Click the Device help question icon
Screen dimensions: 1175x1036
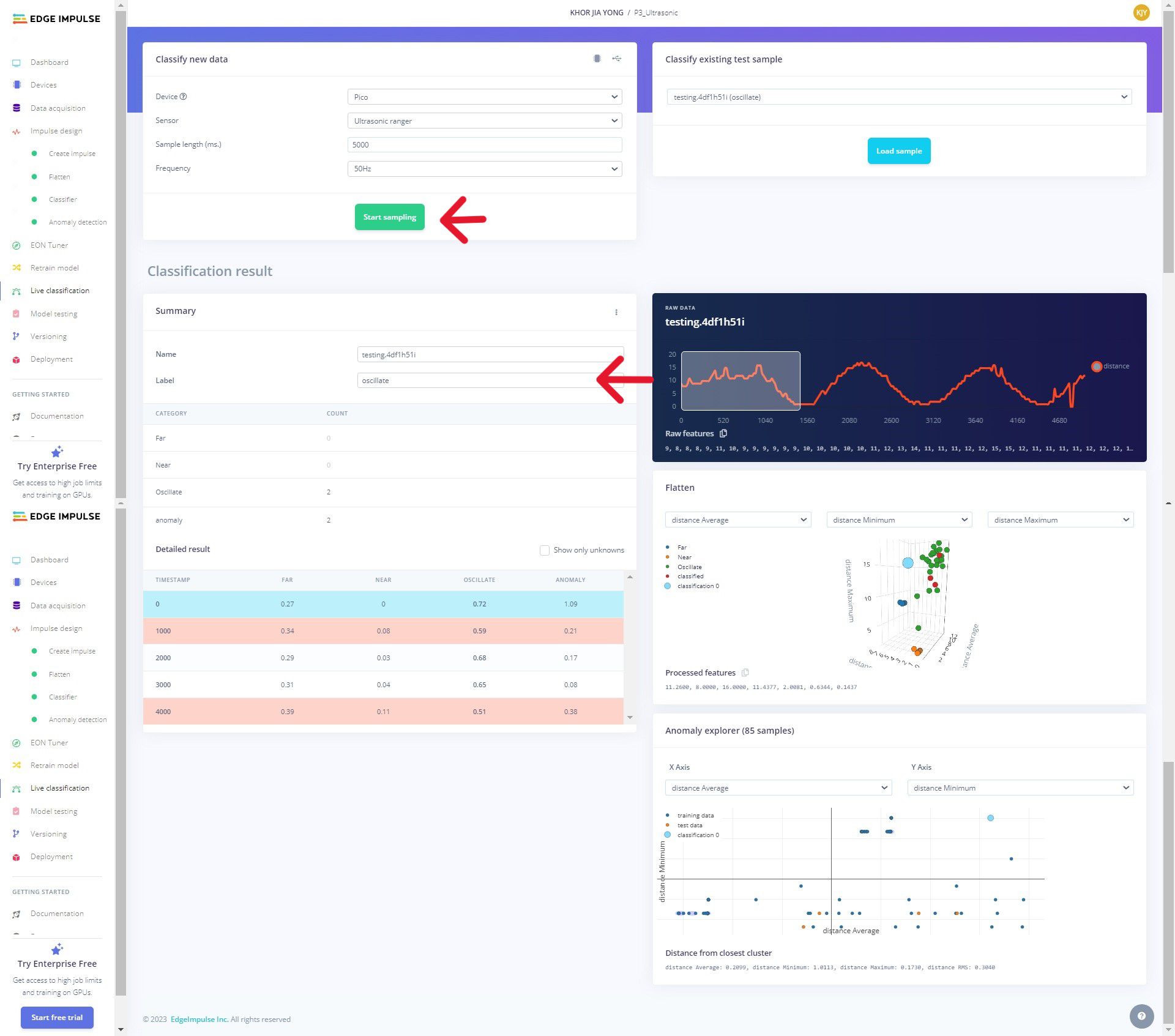pyautogui.click(x=183, y=97)
